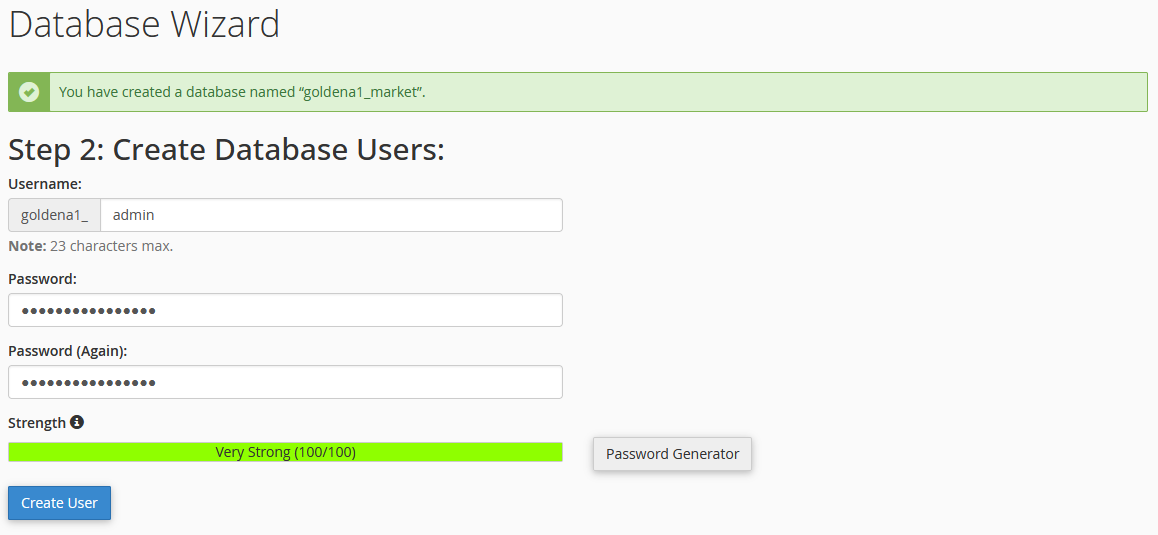Click the Username label
The height and width of the screenshot is (535, 1158).
point(45,184)
